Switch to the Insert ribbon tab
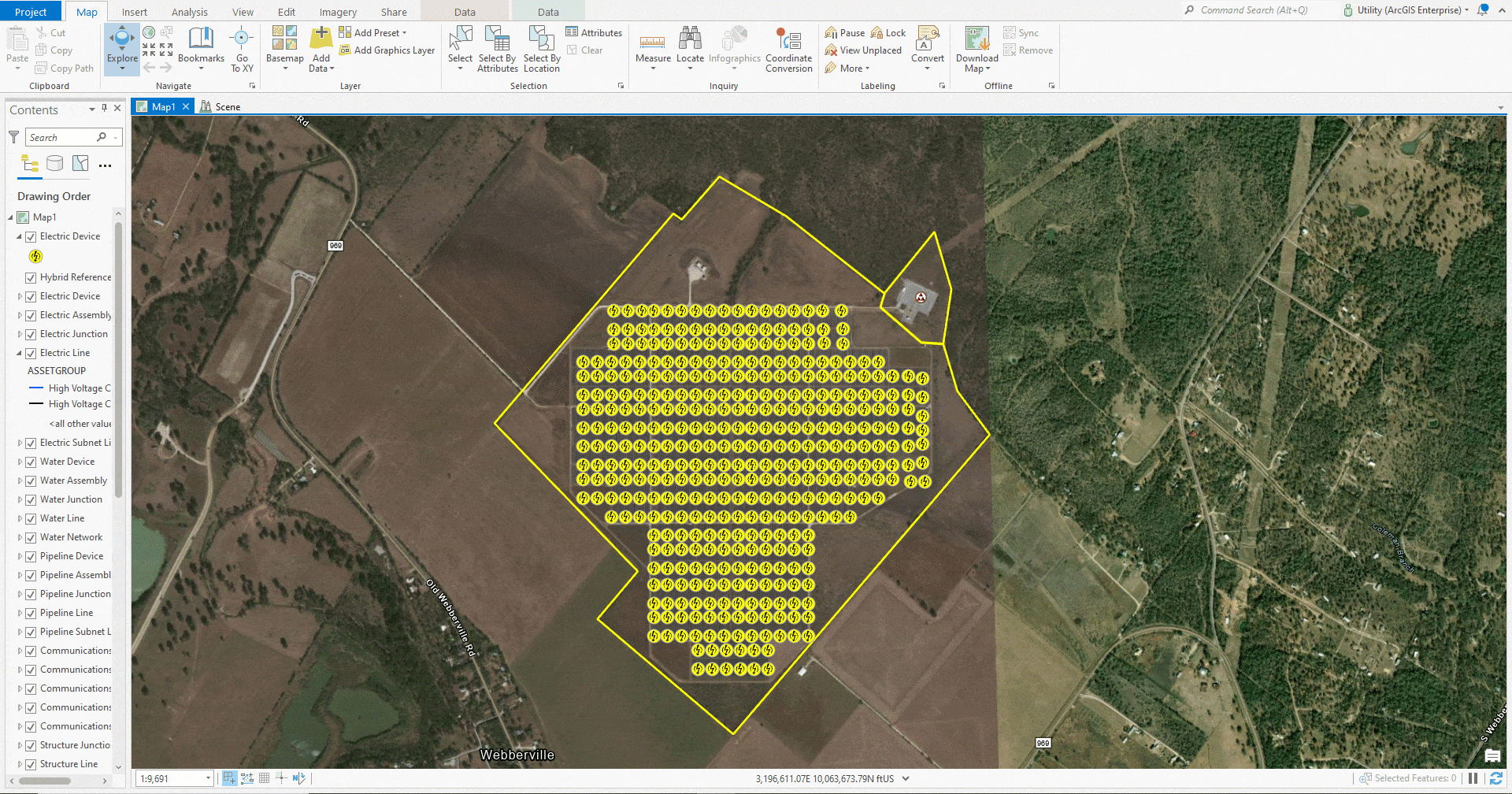 click(x=134, y=12)
